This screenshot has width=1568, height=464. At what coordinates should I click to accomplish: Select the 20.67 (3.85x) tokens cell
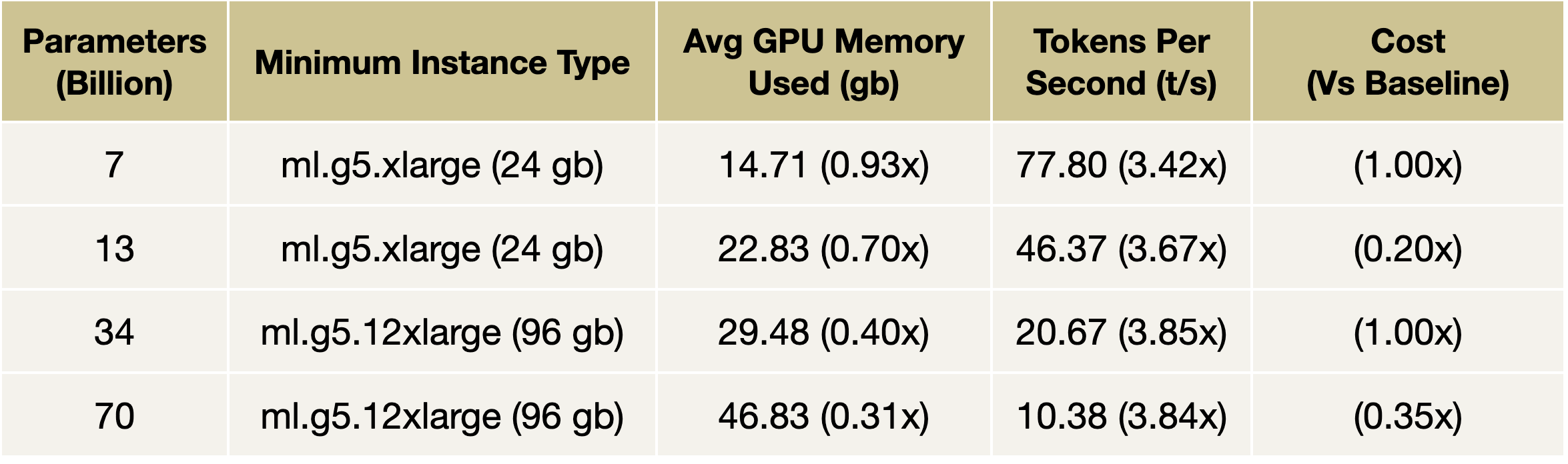[1121, 332]
